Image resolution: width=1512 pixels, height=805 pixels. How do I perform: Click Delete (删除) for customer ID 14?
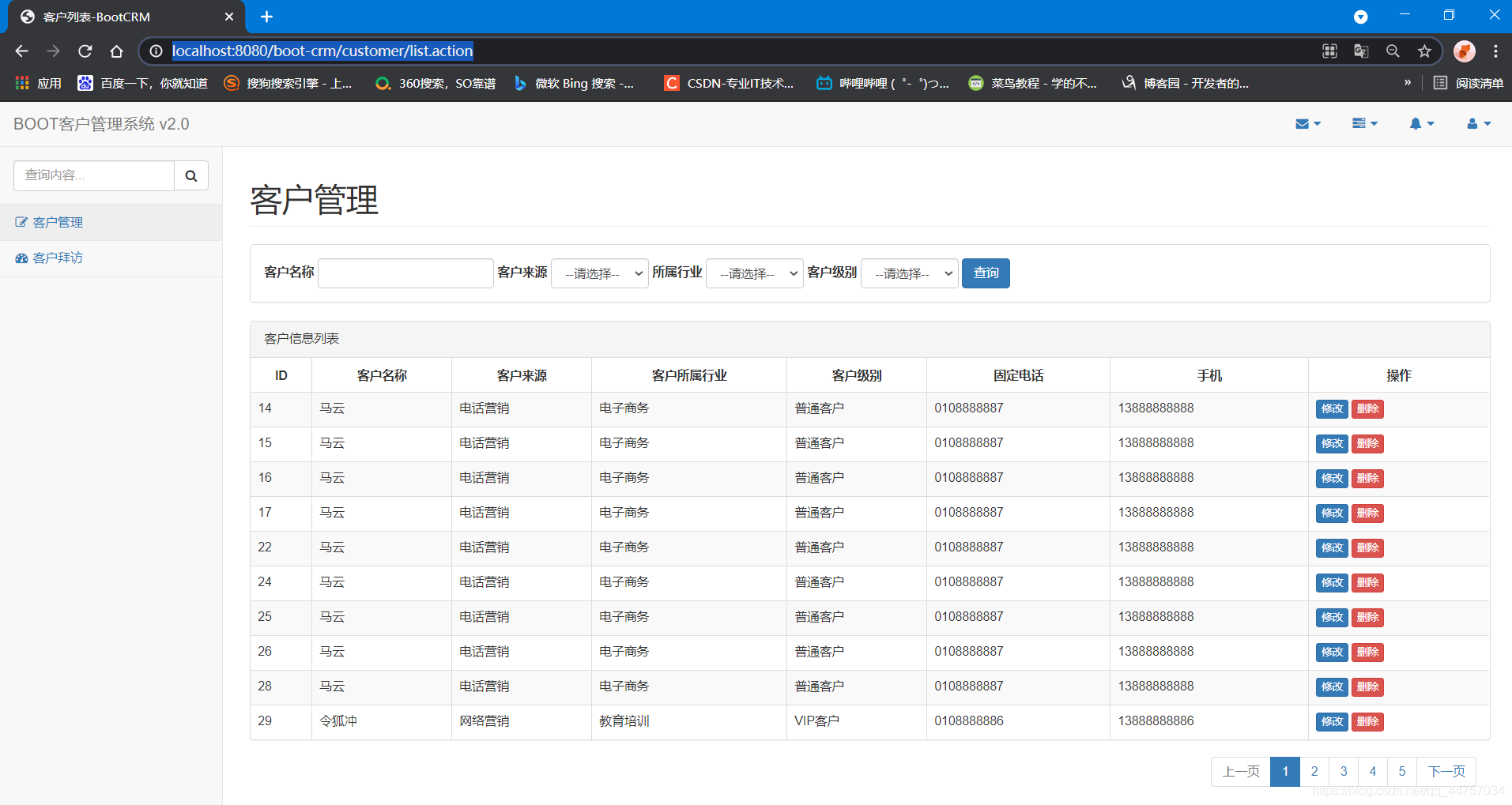[1367, 409]
